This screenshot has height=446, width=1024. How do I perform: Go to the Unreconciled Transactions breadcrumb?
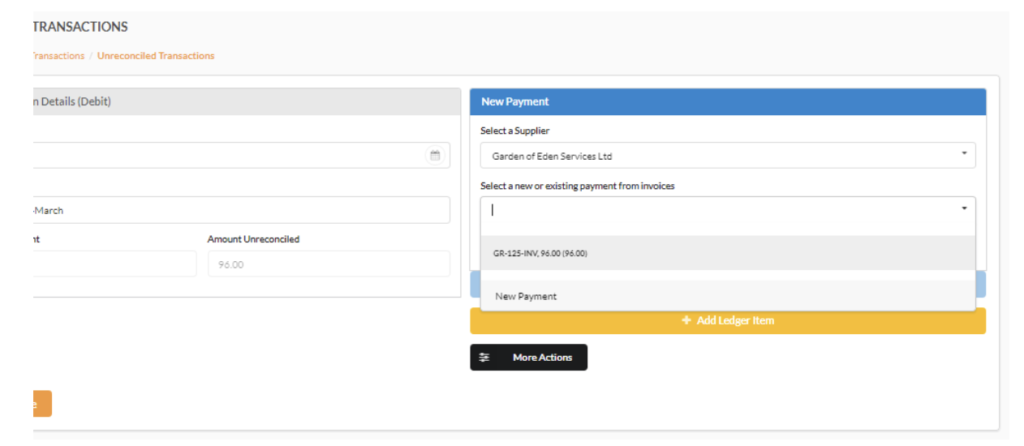(x=155, y=56)
